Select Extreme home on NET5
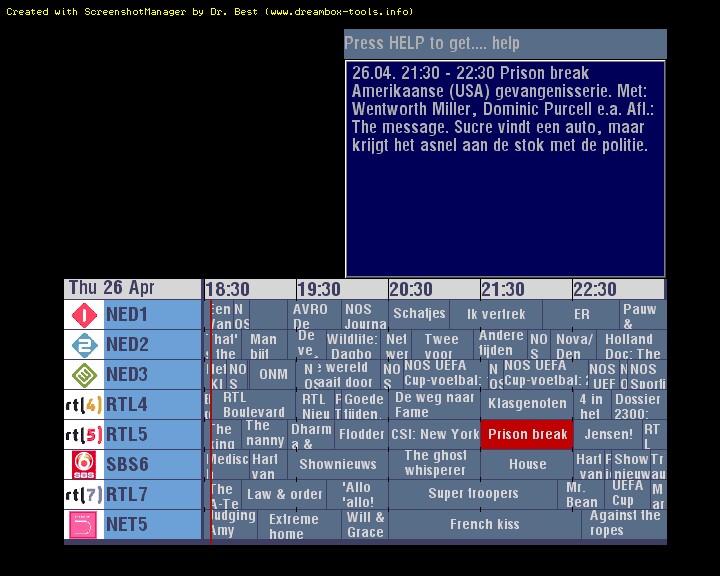 pyautogui.click(x=299, y=525)
